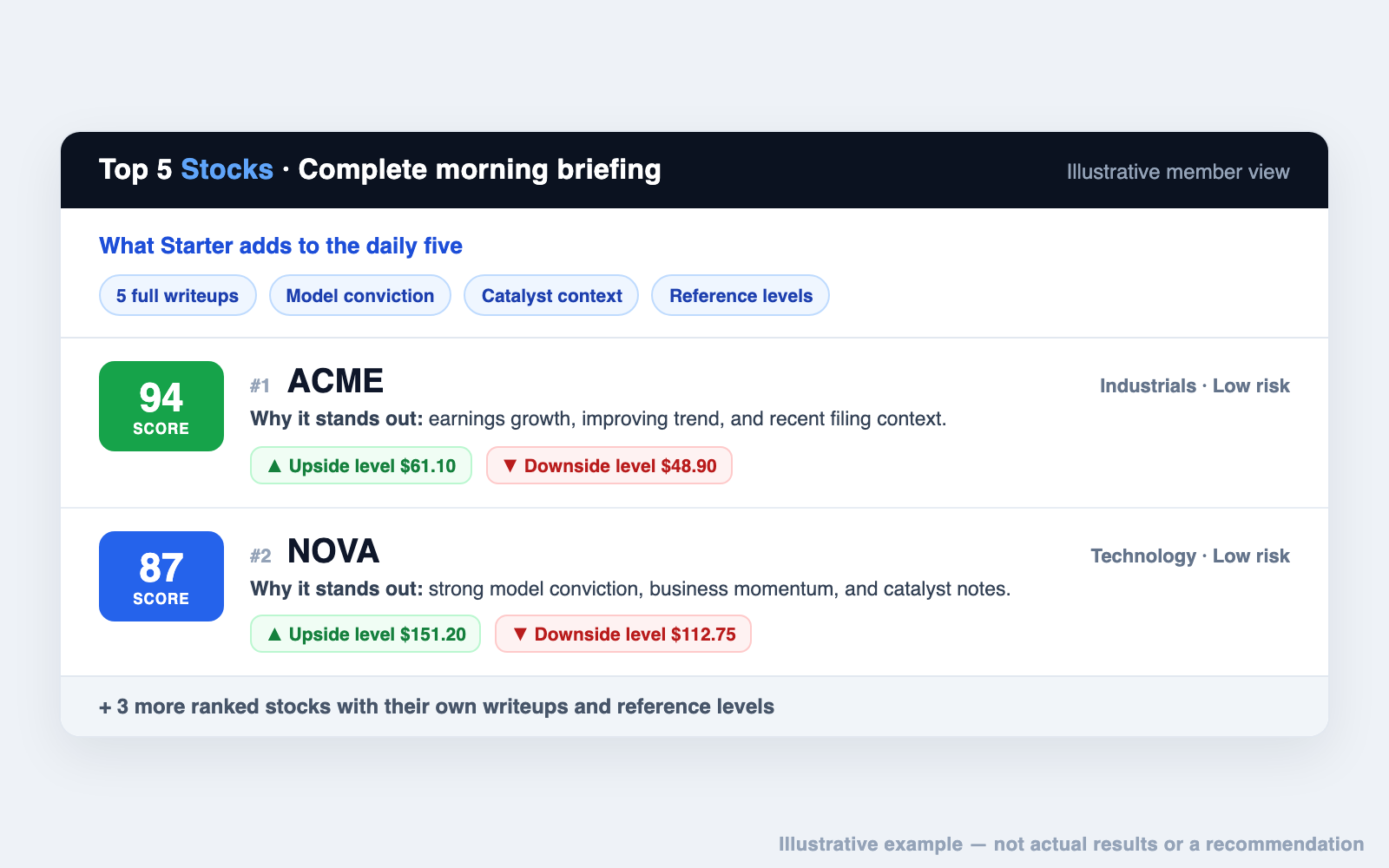Click the blue 87 score badge
Screen dimensions: 1389x868
(x=161, y=576)
